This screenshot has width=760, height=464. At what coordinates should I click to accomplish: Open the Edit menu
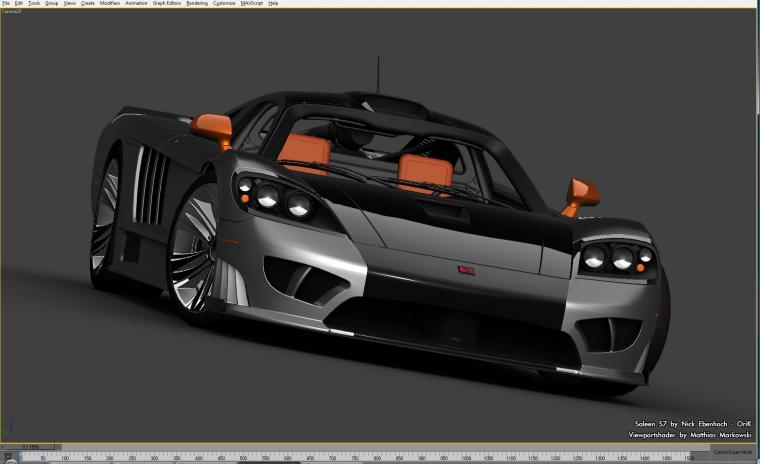click(x=19, y=3)
